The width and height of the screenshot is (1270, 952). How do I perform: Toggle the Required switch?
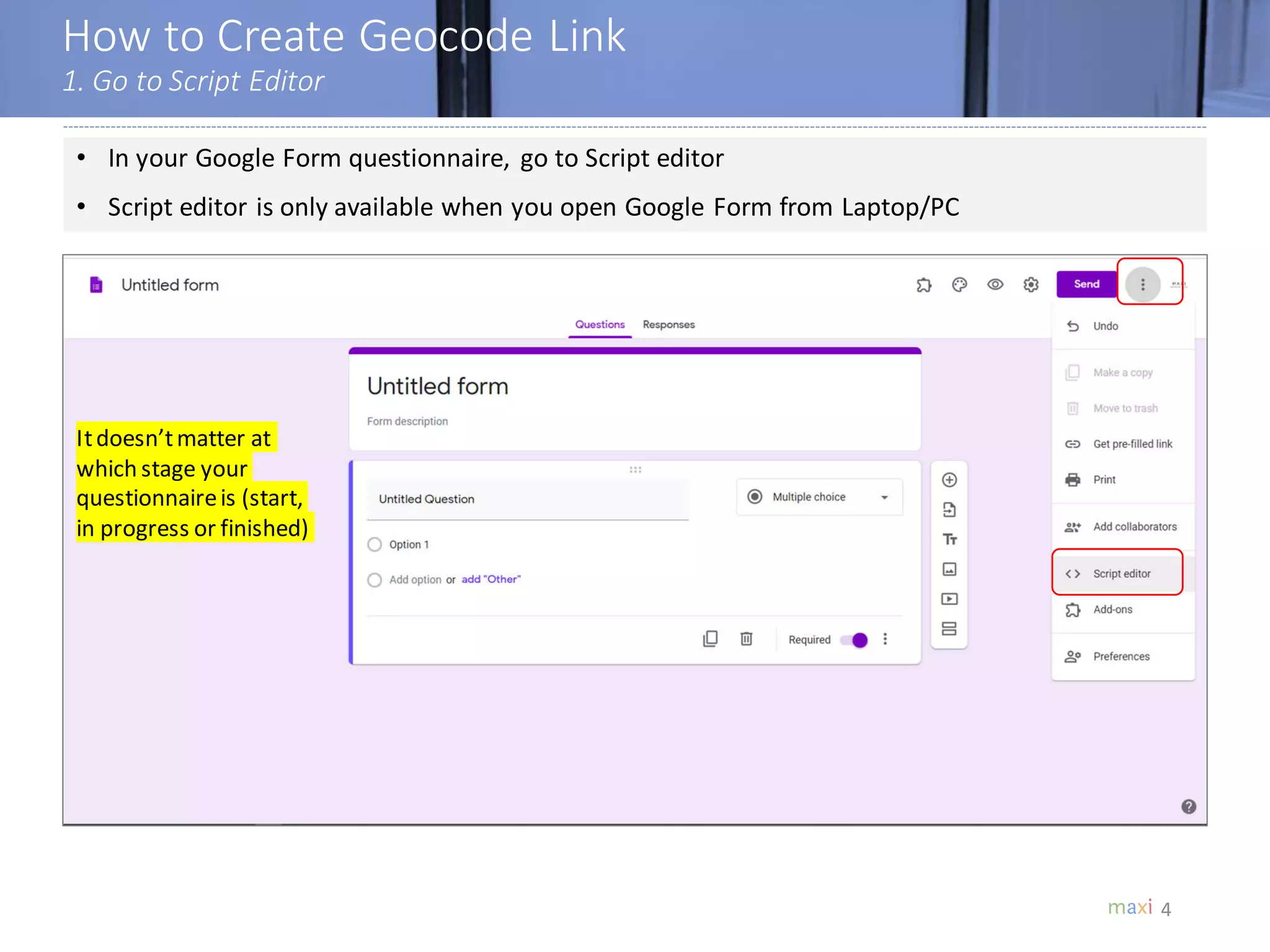(x=854, y=640)
